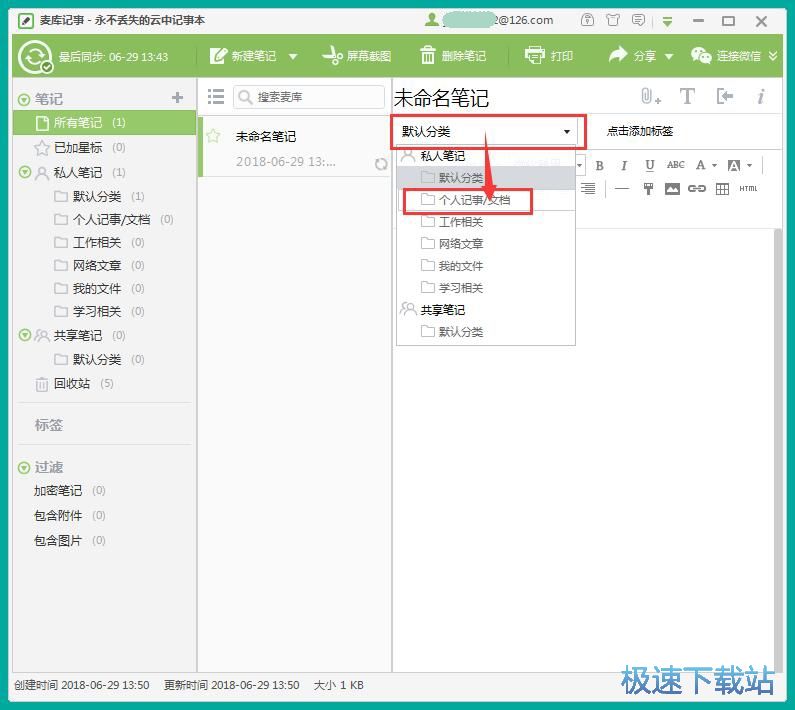Screen dimensions: 795x710
Task: Click the 分享 share button
Action: (632, 55)
